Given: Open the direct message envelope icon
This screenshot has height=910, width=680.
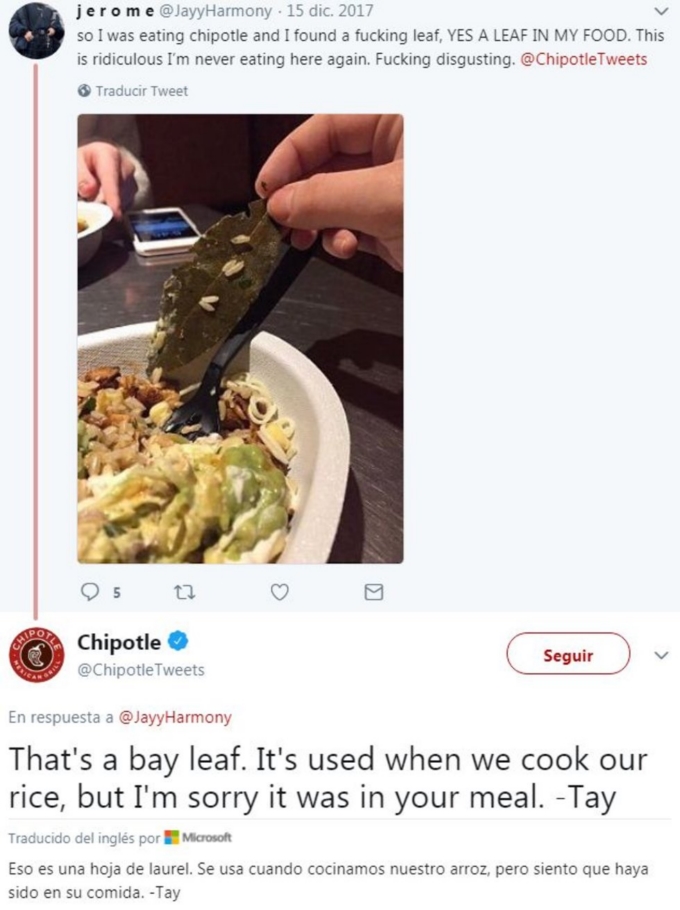Looking at the screenshot, I should pos(374,592).
